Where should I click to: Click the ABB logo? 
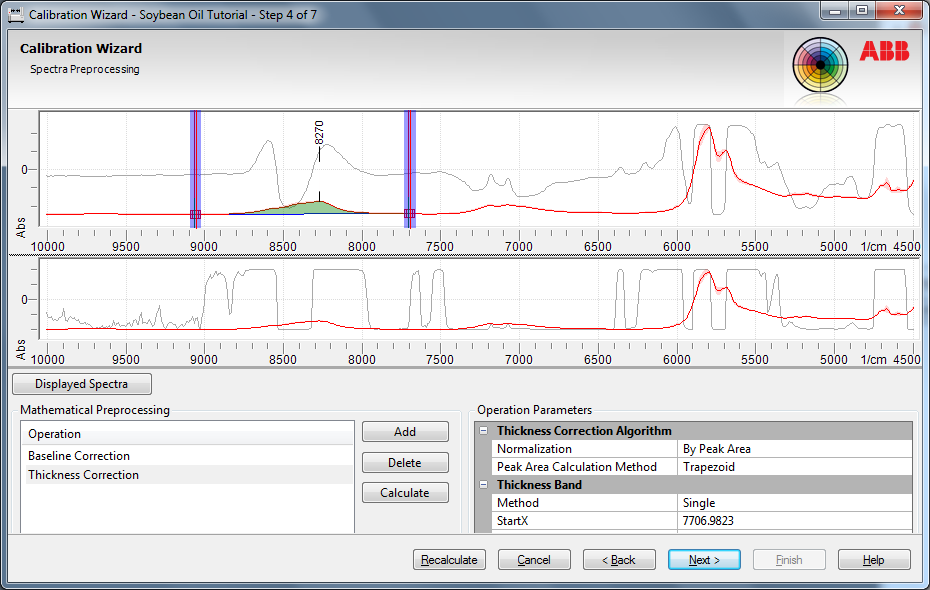pos(884,52)
